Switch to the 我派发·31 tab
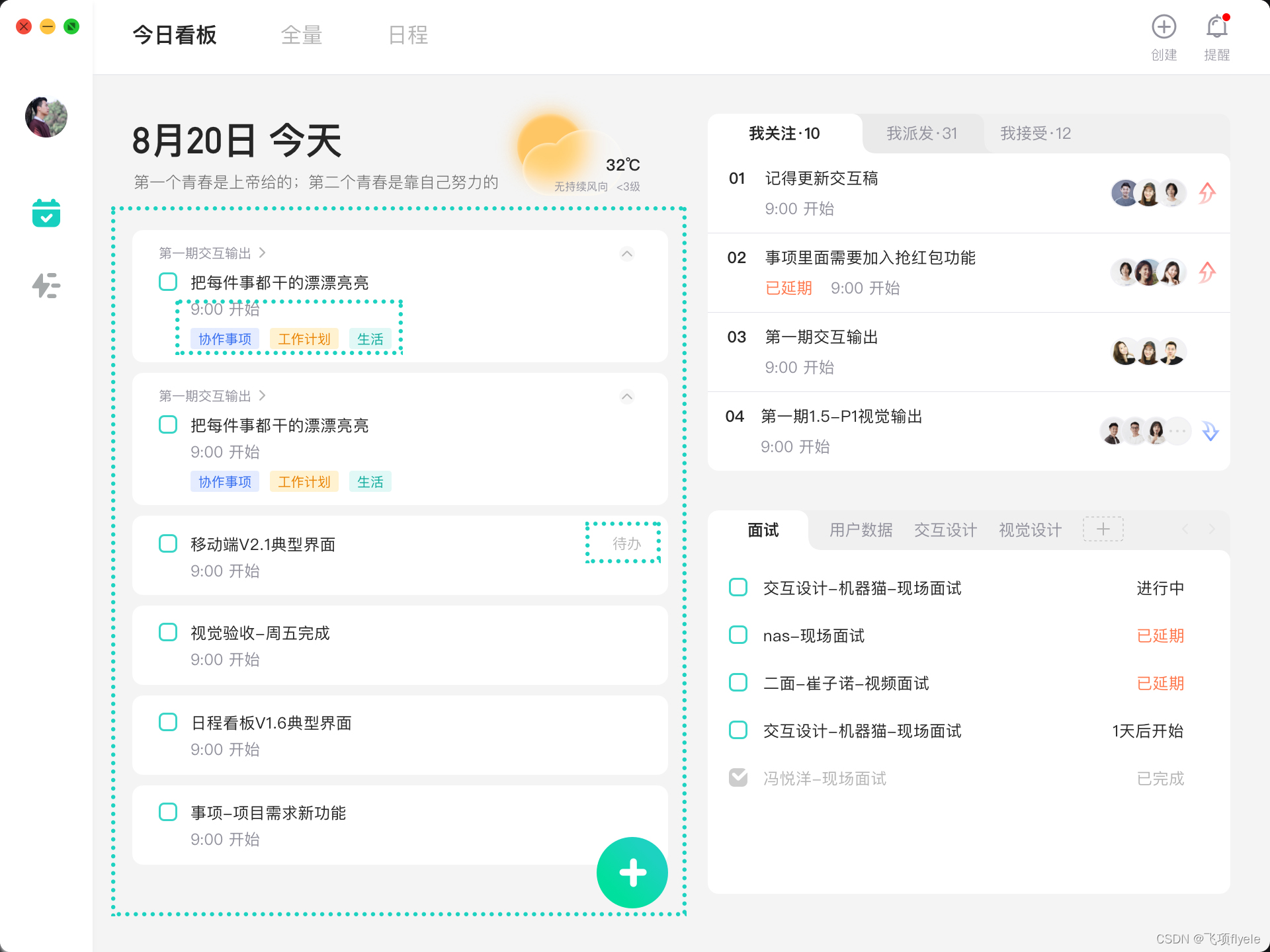 (x=921, y=133)
